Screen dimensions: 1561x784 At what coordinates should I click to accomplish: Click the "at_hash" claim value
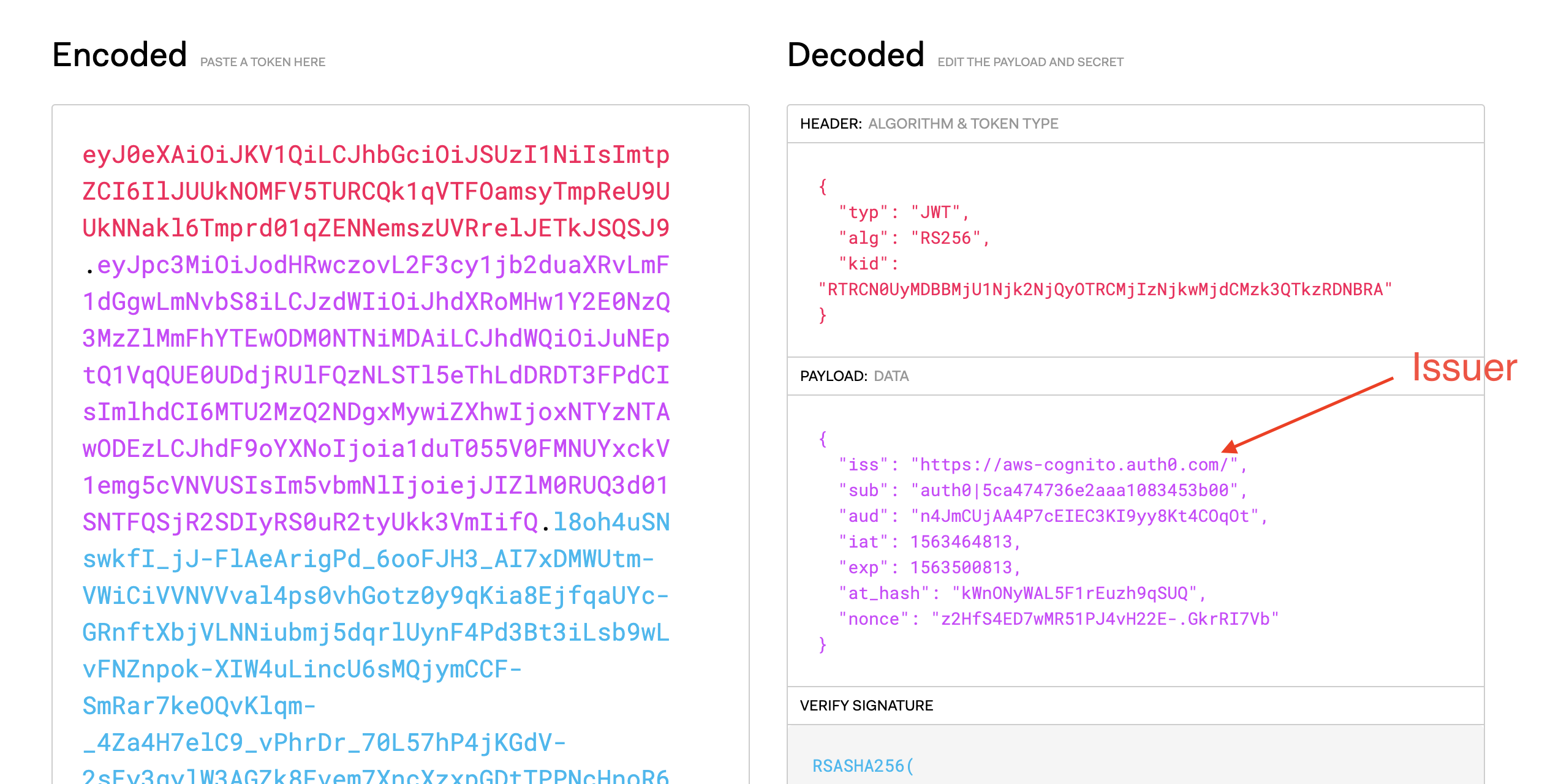[x=1075, y=594]
